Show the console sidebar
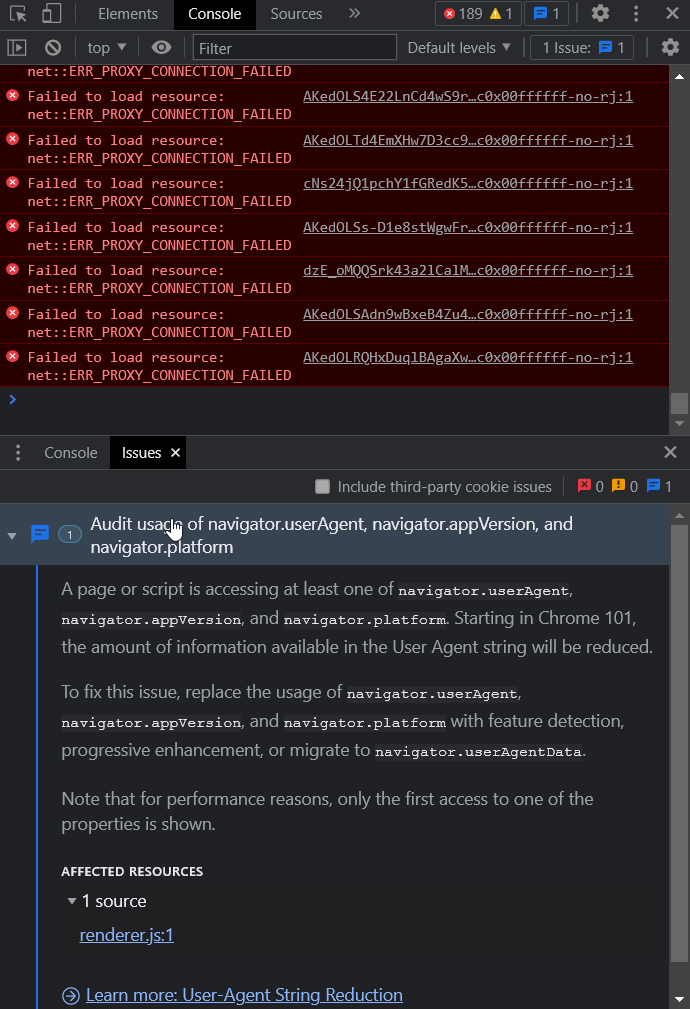 click(x=18, y=46)
